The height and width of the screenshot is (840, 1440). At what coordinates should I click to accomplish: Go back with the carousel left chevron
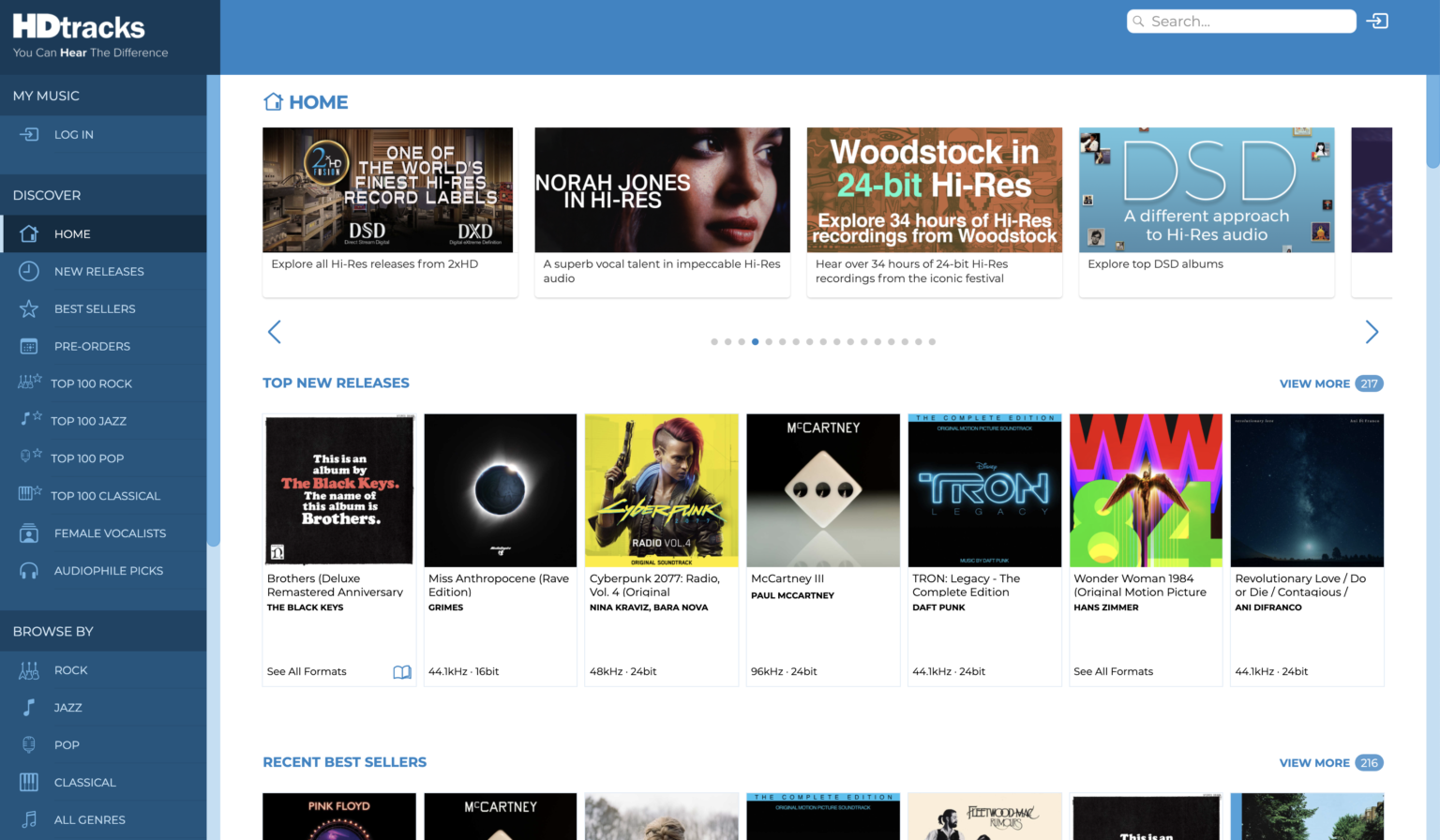[x=275, y=332]
